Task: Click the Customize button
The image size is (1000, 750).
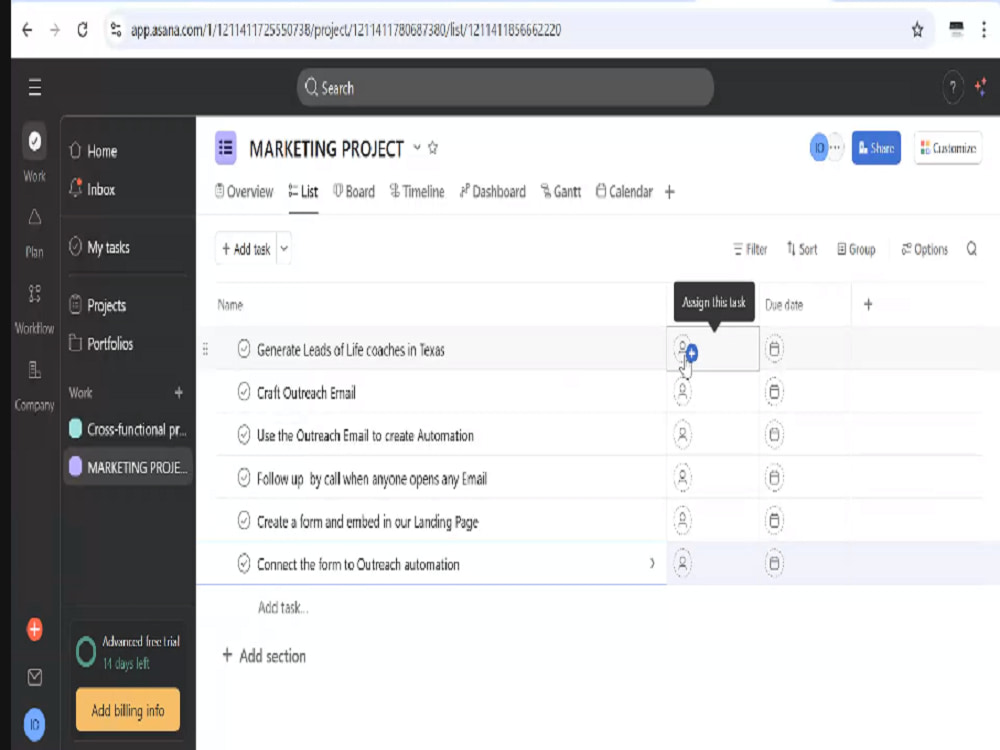Action: tap(948, 148)
